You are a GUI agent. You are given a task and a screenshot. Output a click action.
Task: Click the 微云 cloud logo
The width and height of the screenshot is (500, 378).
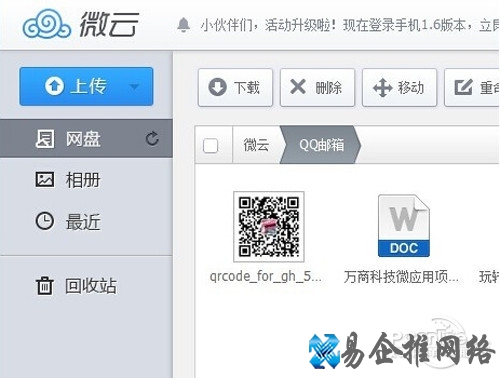click(x=81, y=23)
